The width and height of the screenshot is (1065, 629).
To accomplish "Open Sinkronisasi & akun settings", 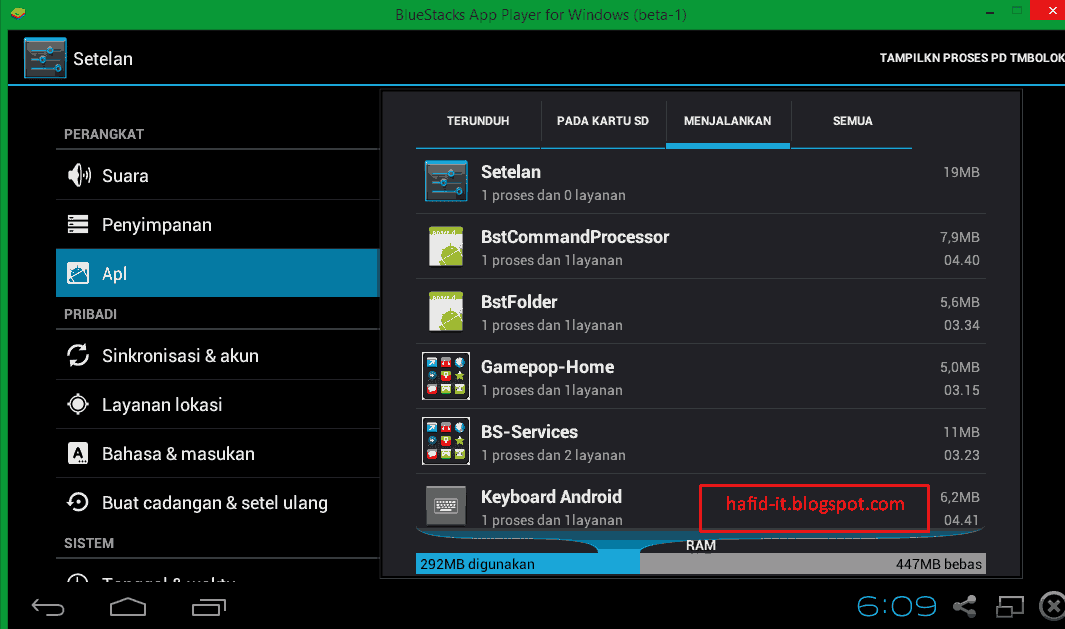I will pos(217,355).
